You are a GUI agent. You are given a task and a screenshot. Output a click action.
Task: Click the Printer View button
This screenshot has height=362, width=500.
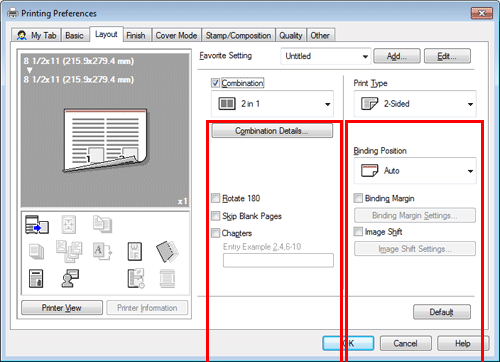coord(62,308)
